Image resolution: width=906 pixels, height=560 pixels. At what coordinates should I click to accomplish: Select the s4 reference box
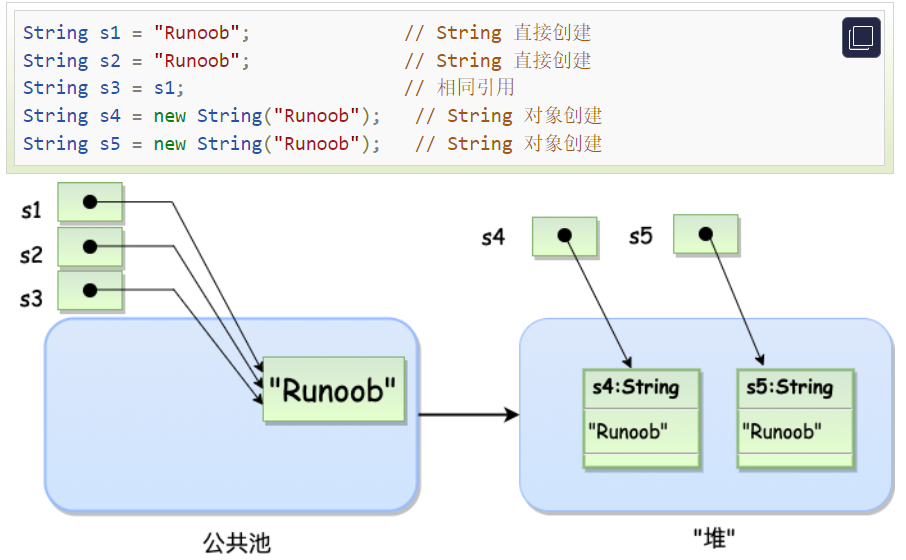click(x=564, y=237)
